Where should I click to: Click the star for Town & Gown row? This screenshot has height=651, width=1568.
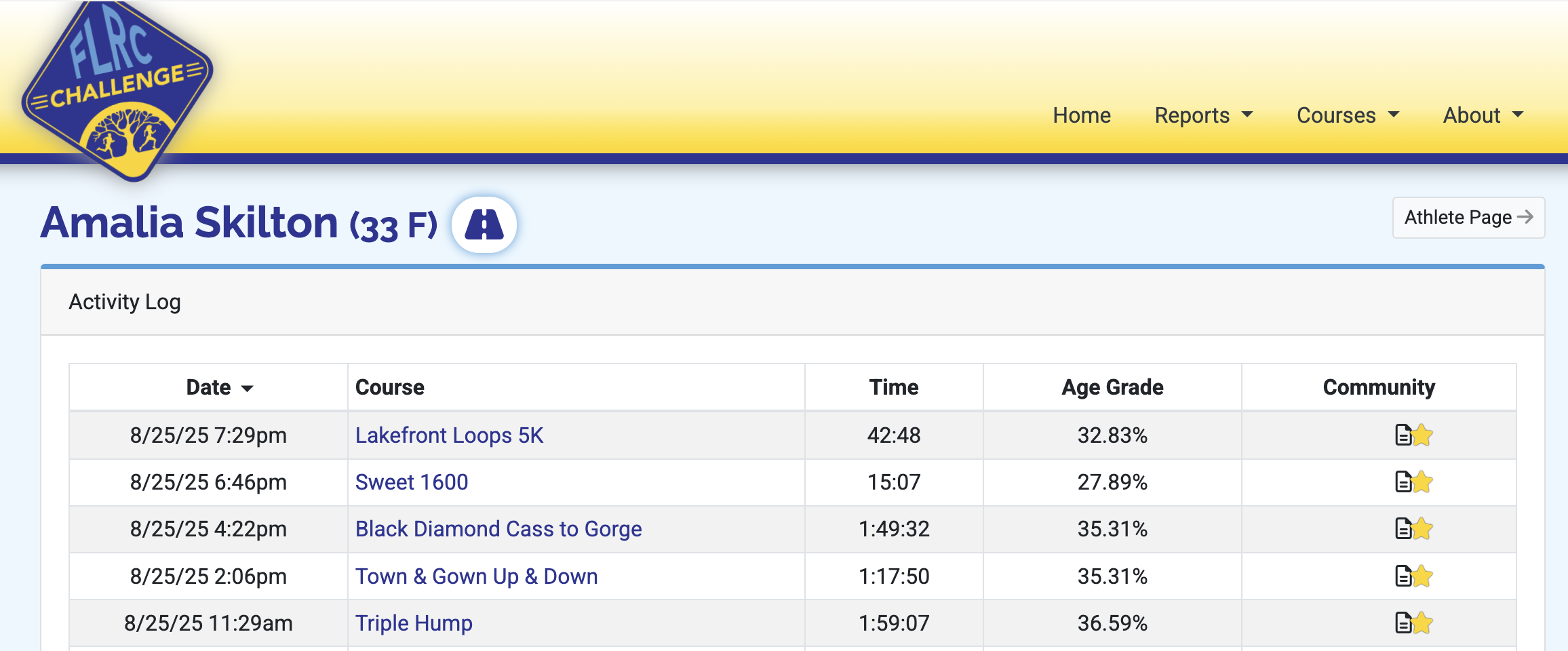[x=1422, y=576]
